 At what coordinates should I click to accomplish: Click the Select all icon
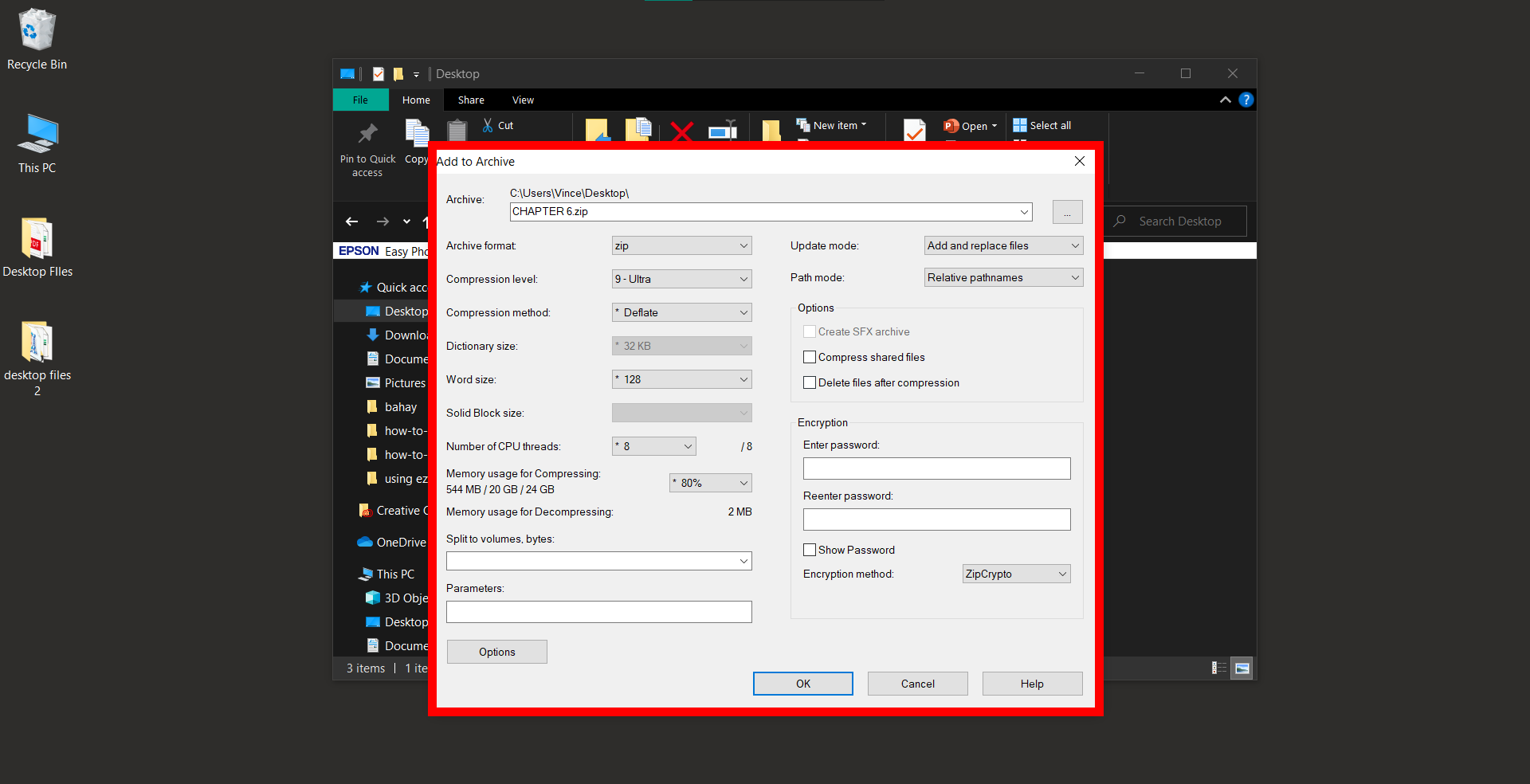coord(1021,125)
